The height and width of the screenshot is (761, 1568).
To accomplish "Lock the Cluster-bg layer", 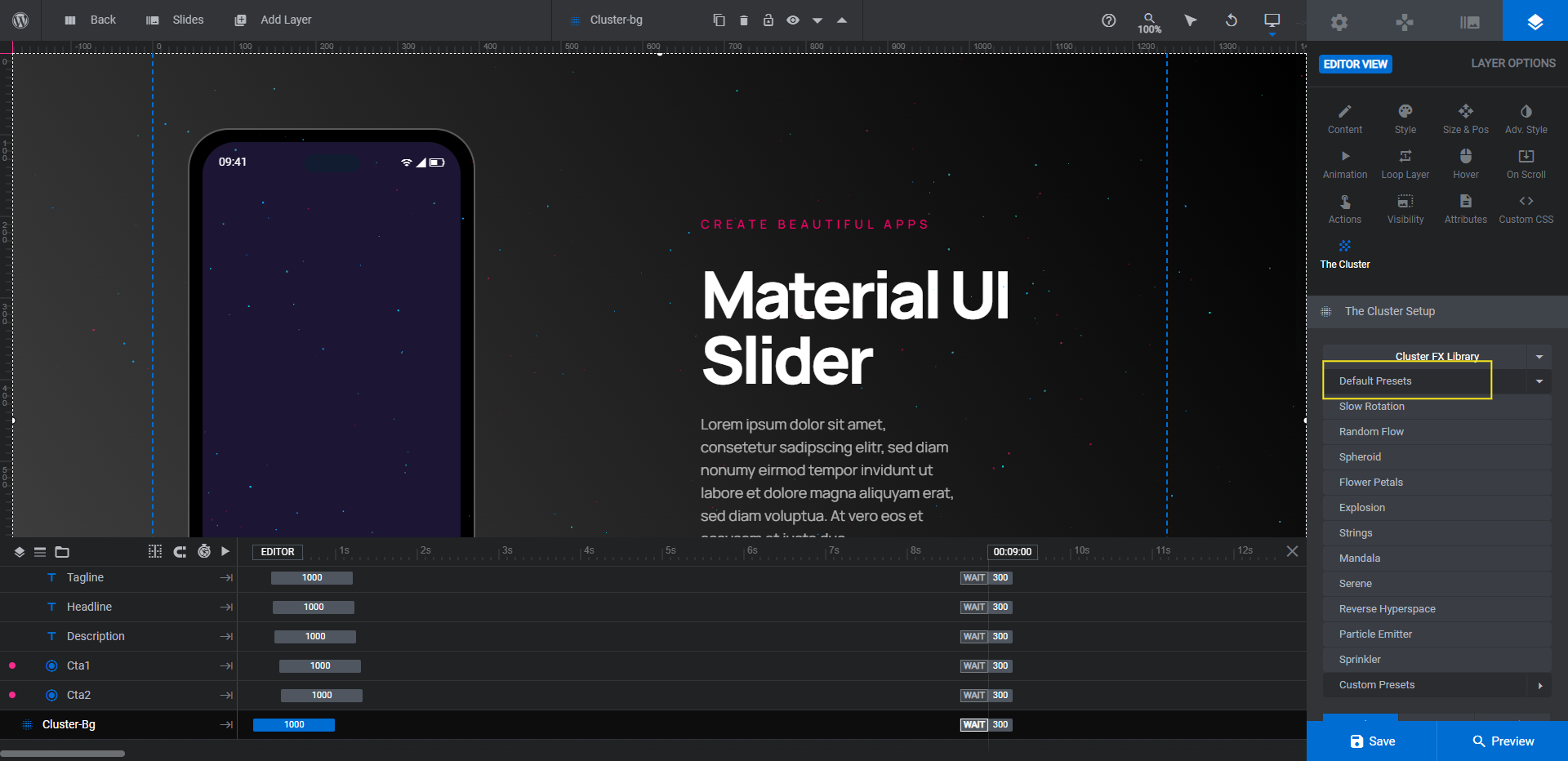I will click(768, 20).
